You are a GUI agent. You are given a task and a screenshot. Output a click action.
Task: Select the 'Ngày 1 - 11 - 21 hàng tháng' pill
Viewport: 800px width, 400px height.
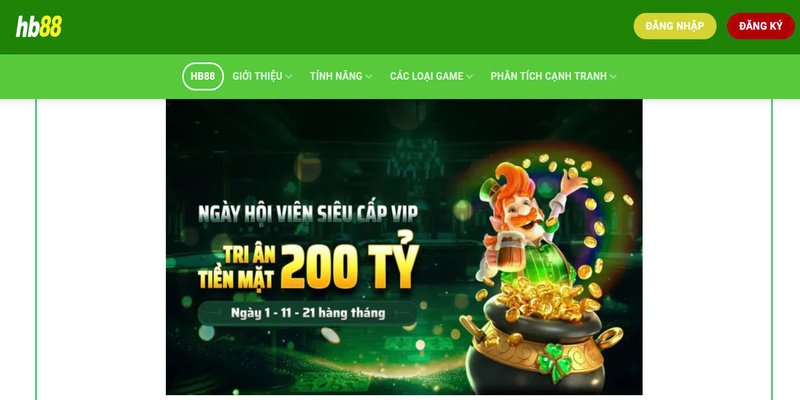tap(308, 313)
